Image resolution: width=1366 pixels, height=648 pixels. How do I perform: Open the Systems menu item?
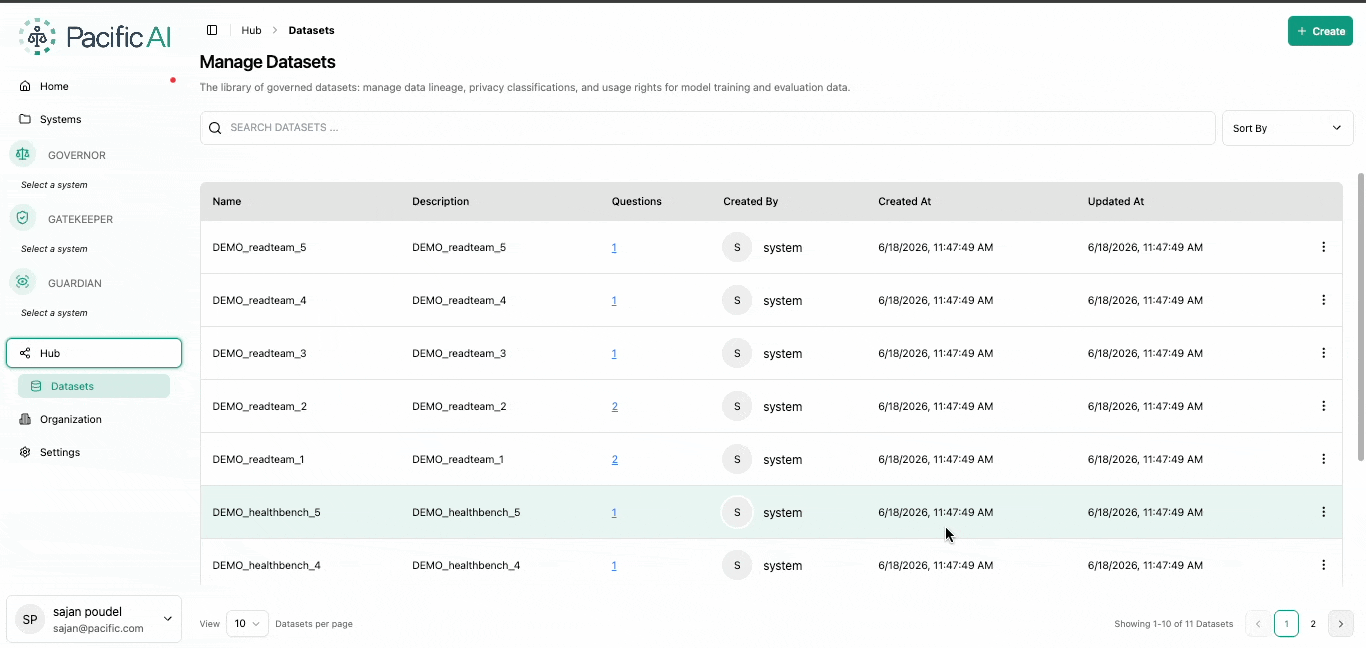point(94,119)
